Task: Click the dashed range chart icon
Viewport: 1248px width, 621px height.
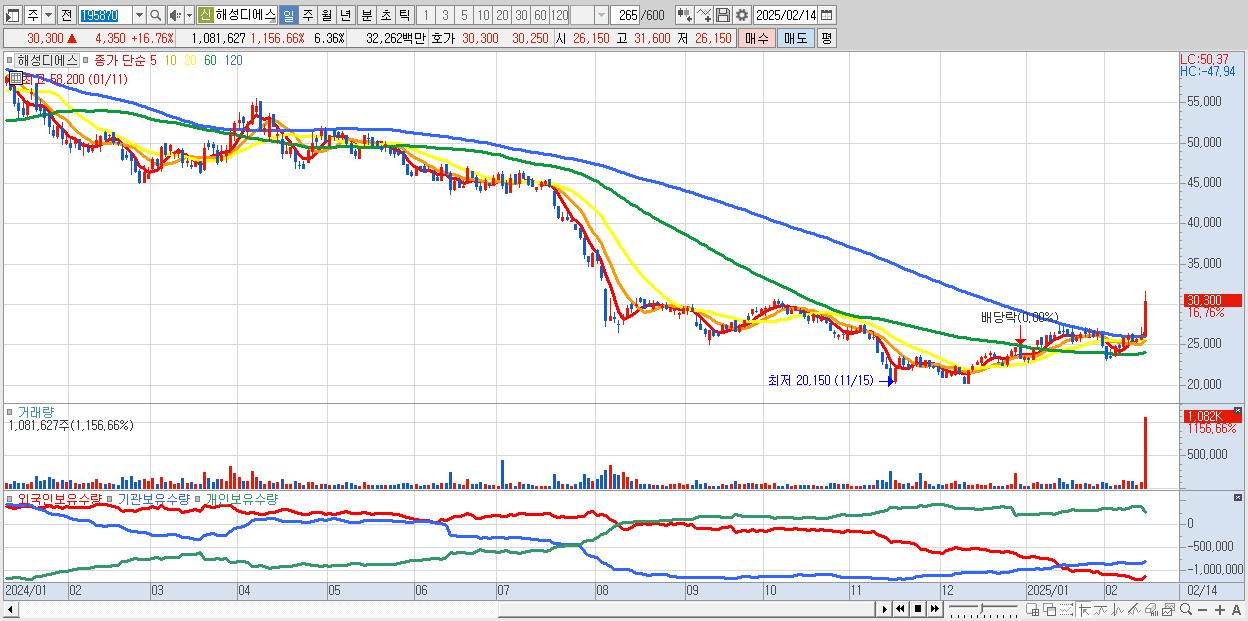Action: tap(1067, 609)
